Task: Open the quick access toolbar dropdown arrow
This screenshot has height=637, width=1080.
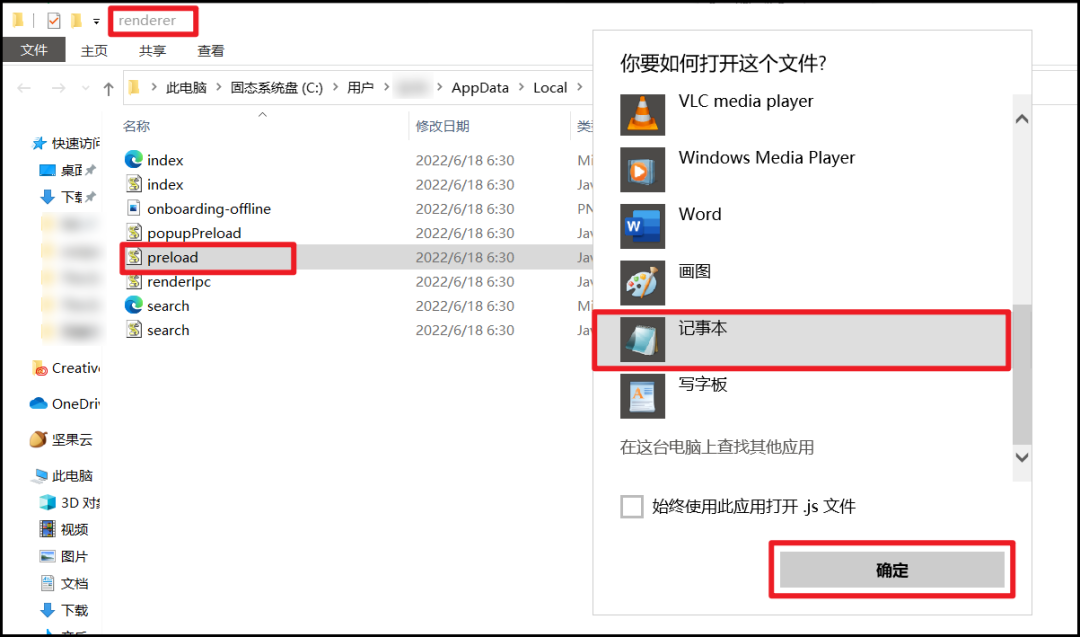Action: point(96,21)
